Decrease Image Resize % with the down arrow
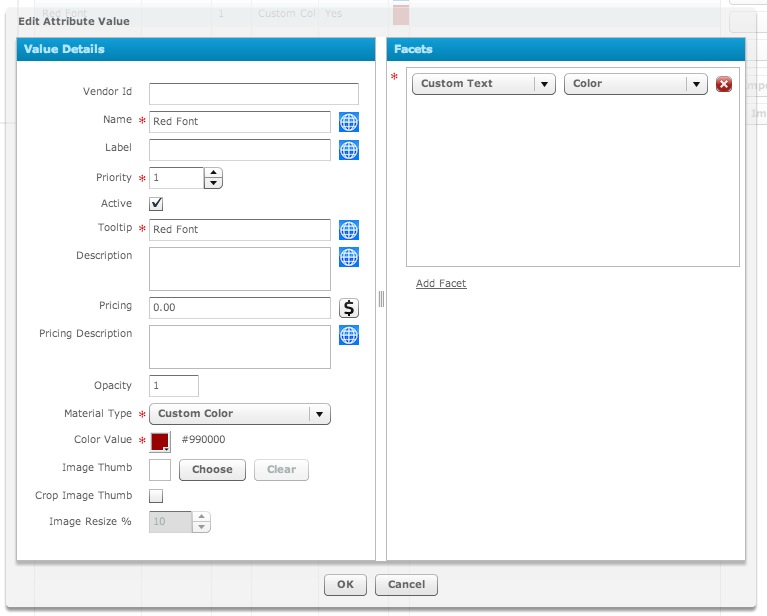The image size is (767, 616). (202, 527)
